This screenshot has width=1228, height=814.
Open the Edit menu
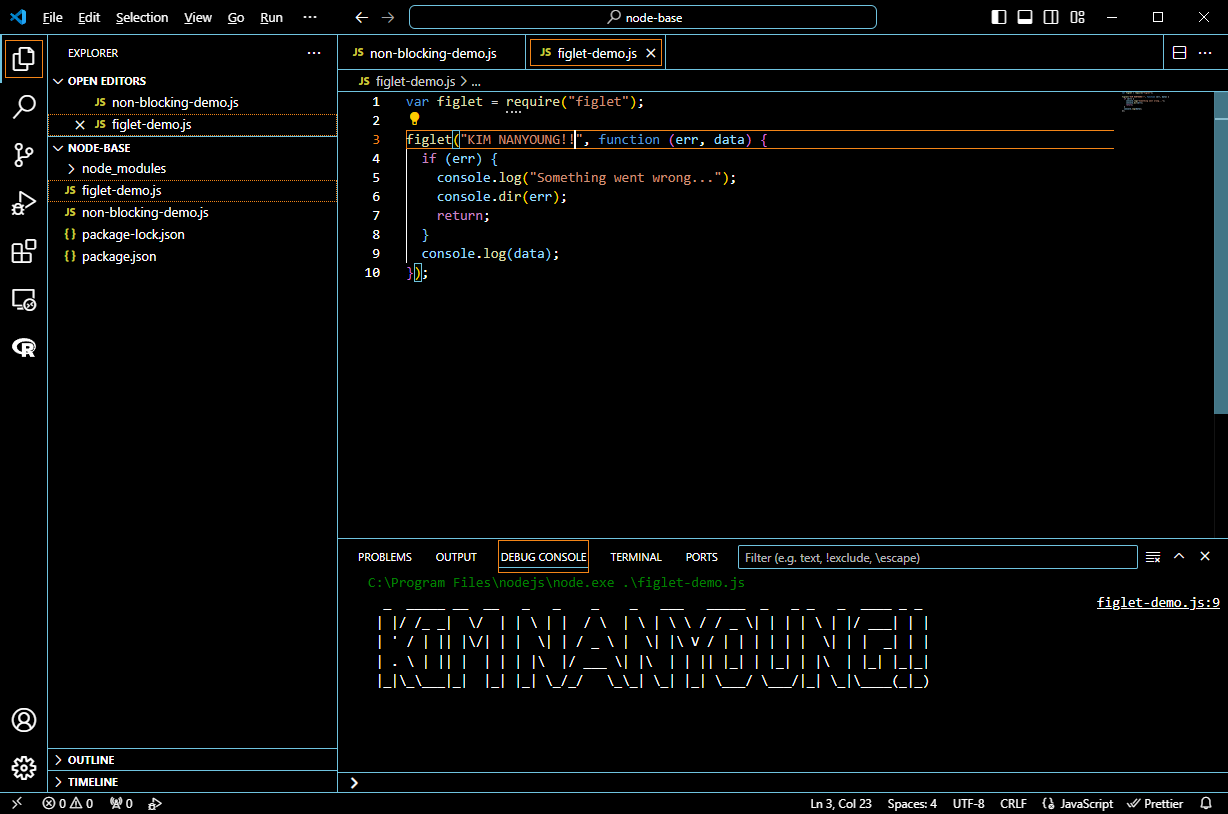click(x=89, y=17)
